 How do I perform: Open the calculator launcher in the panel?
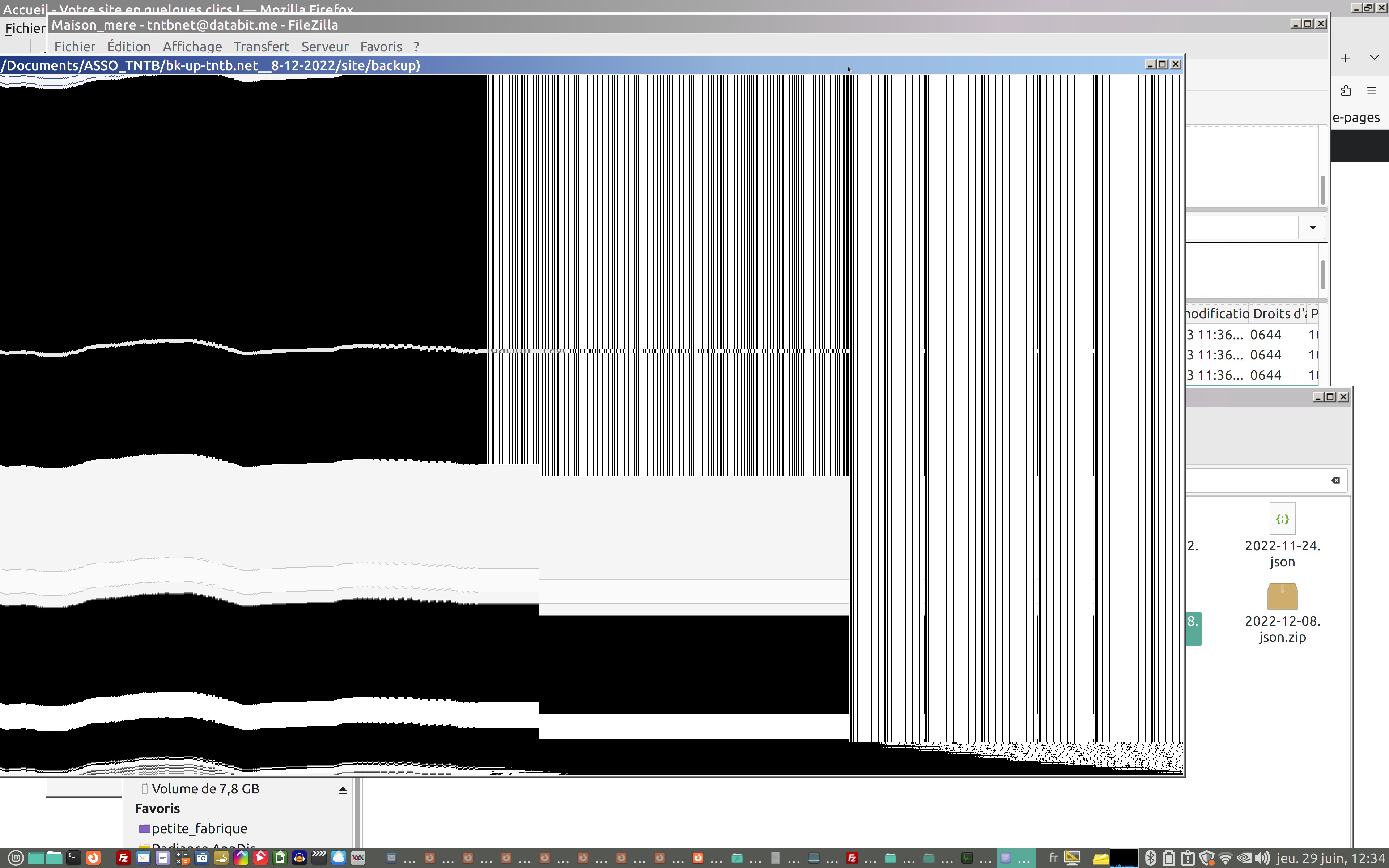coord(183,858)
